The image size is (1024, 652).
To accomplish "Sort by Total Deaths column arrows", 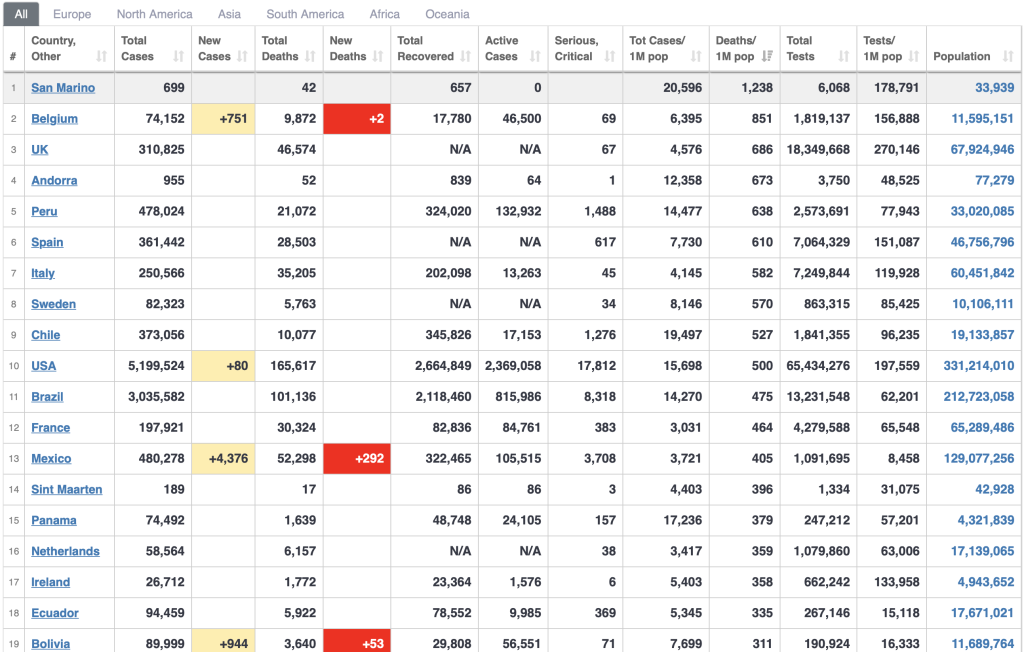I will tap(311, 57).
